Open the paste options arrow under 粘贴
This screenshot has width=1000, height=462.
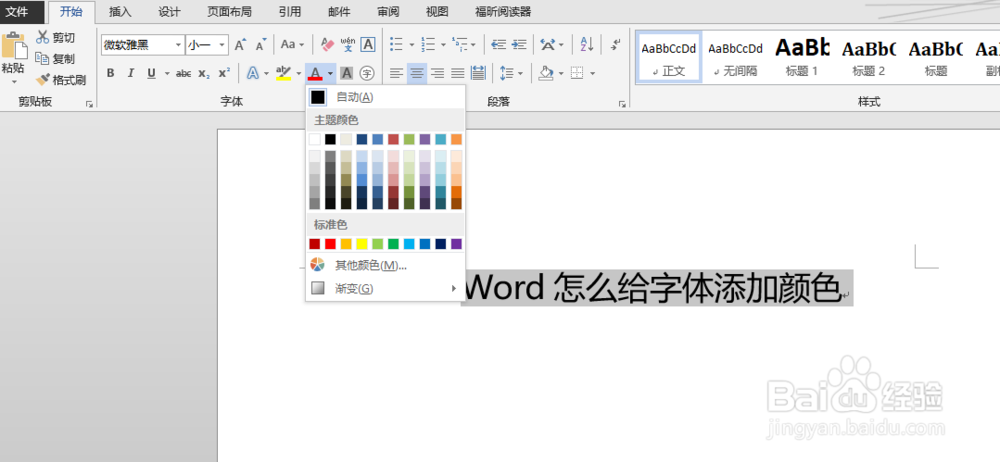click(14, 82)
